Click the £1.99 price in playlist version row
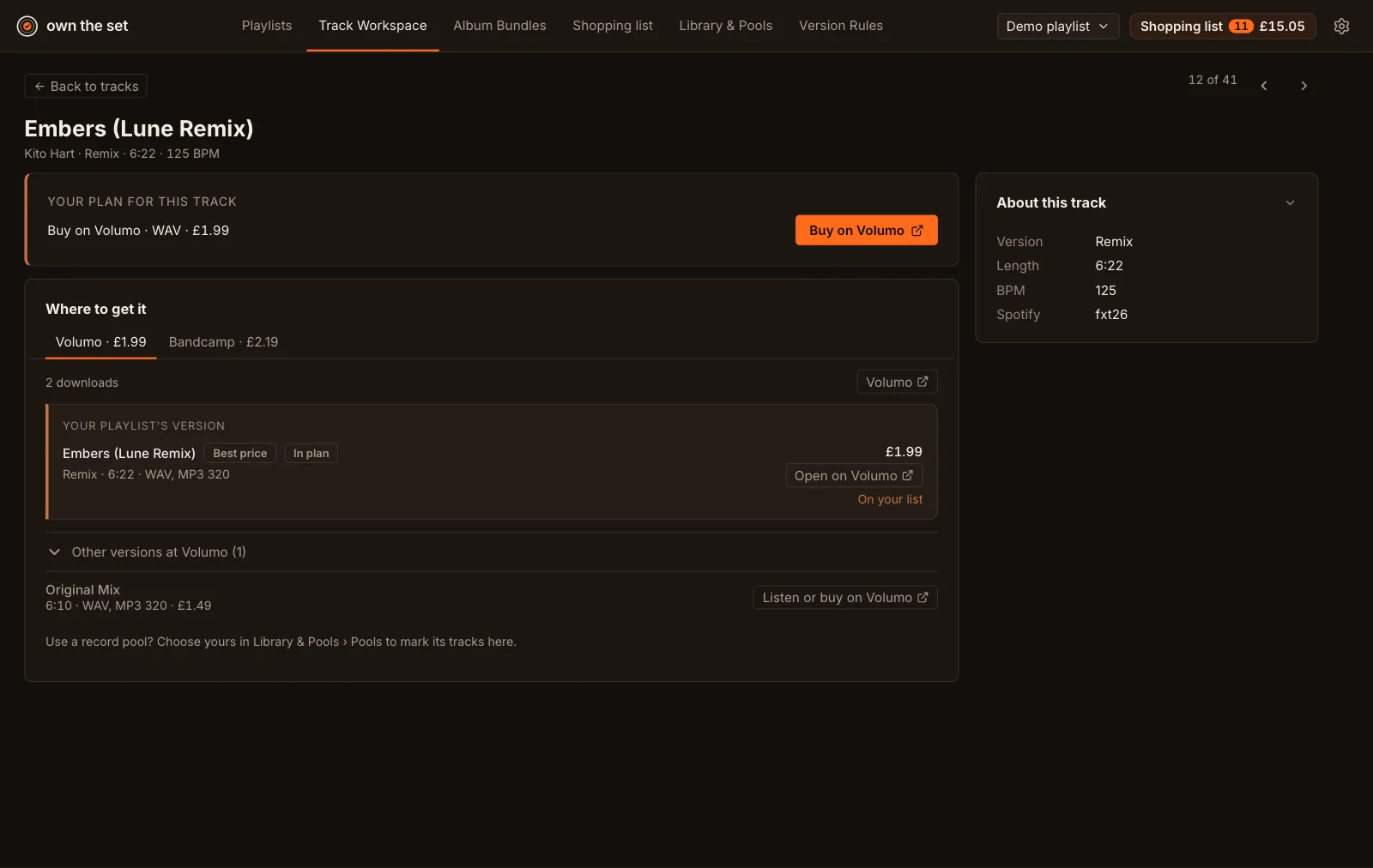 (904, 452)
